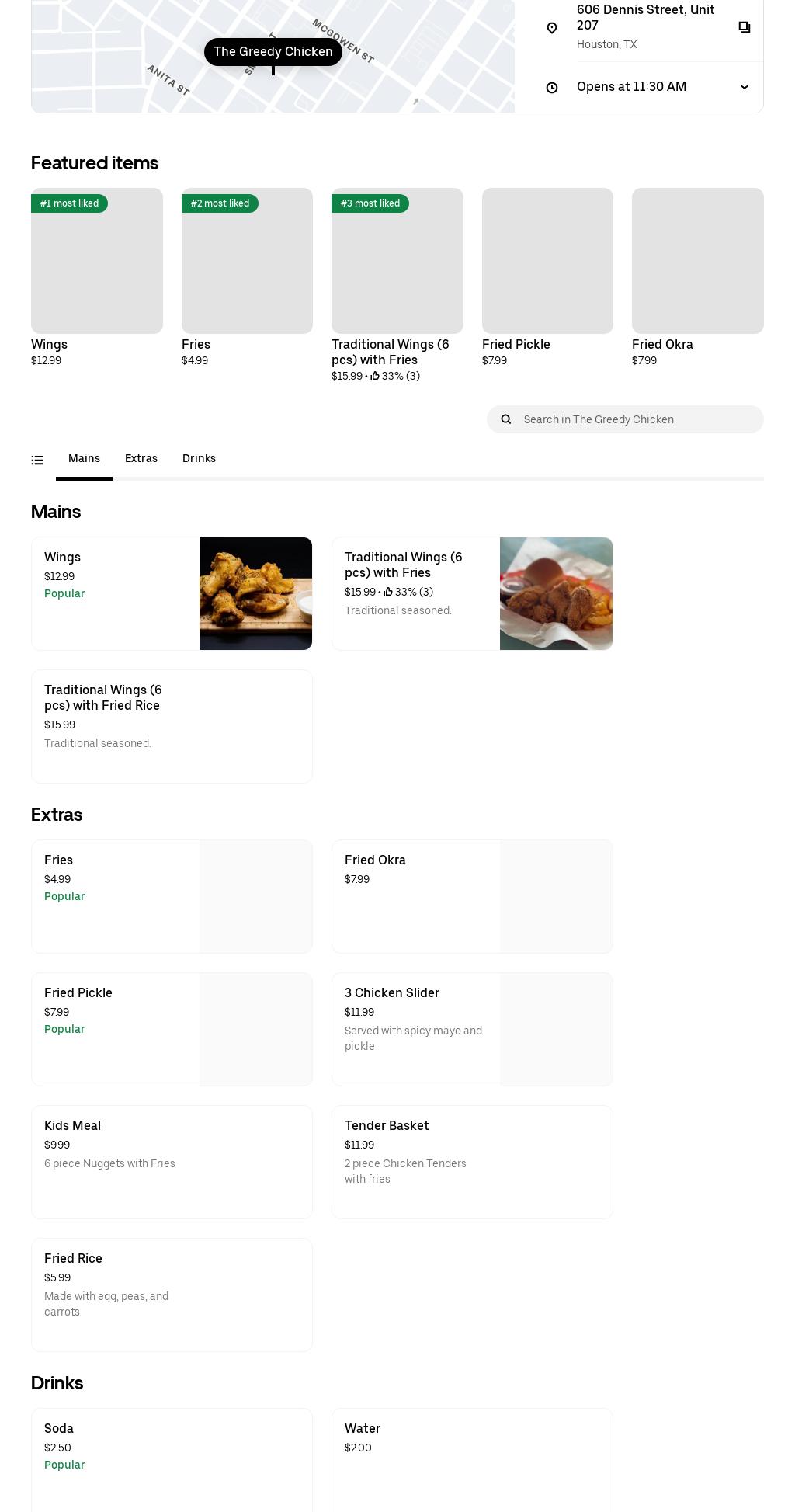795x1512 pixels.
Task: Expand the opening hours chevron
Action: (x=744, y=87)
